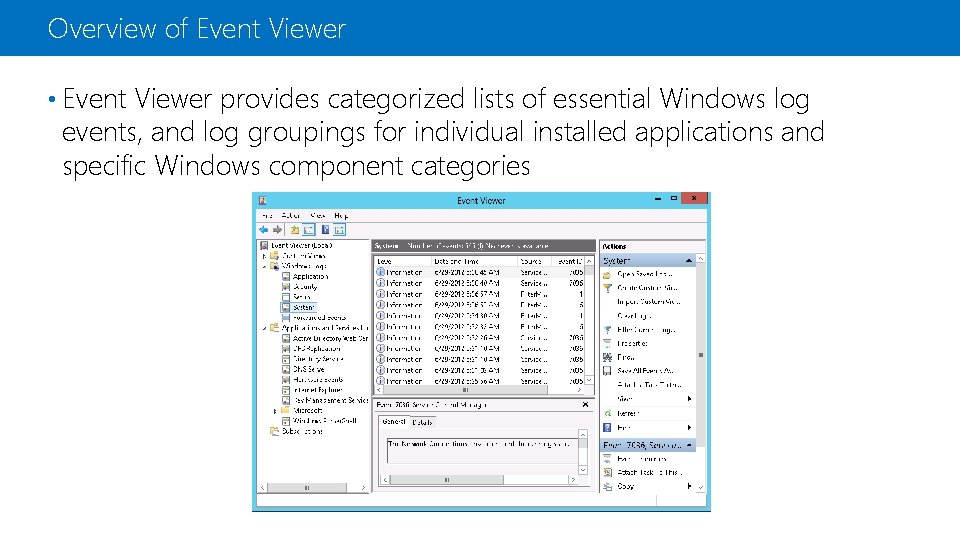
Task: Click the Up one level folder toolbar icon
Action: tap(294, 230)
